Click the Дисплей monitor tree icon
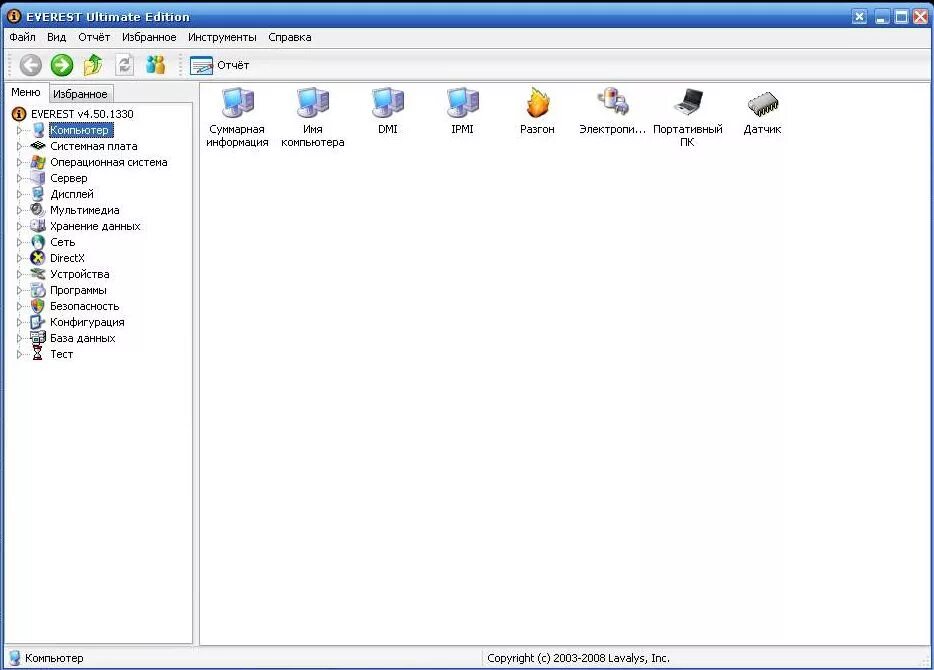934x670 pixels. 38,194
